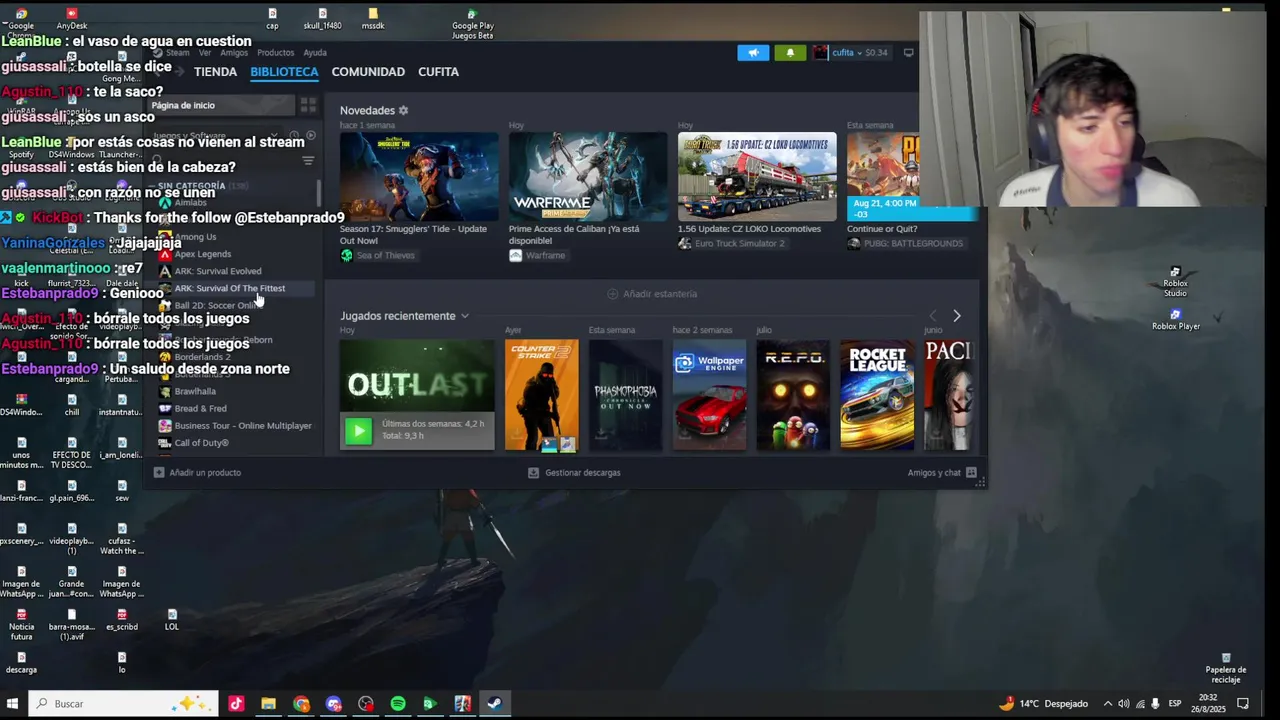
Task: Click the download icon beside Gestionar descargas
Action: pos(534,472)
